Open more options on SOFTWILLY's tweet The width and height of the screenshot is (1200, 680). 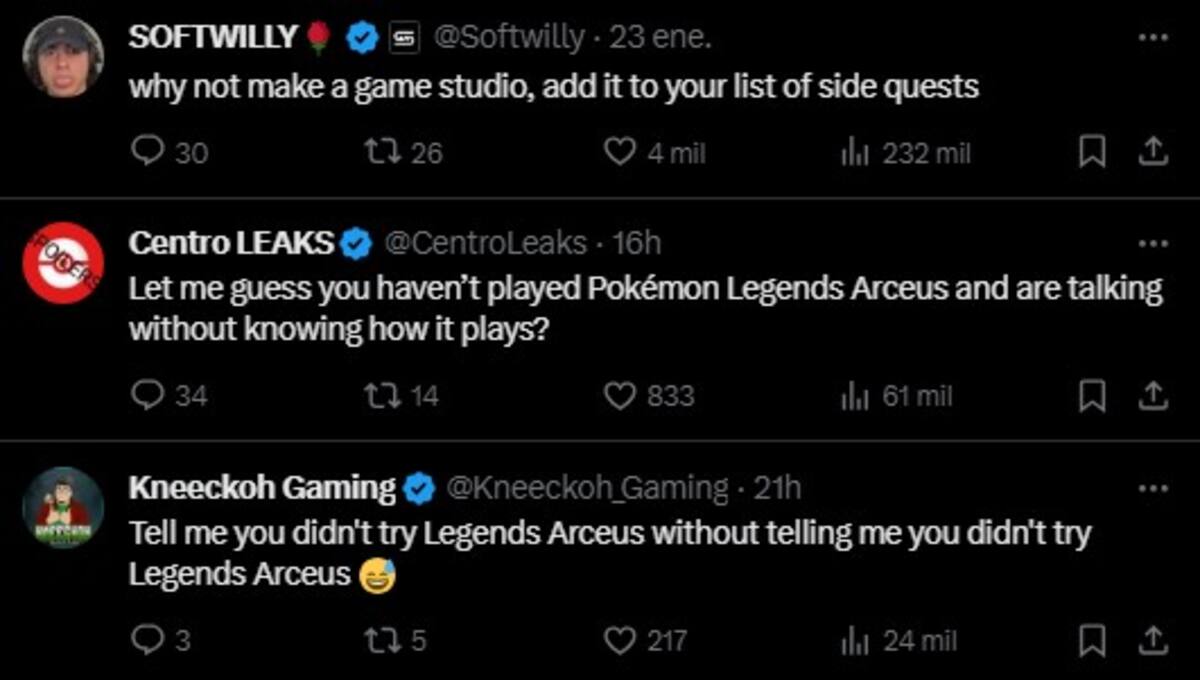point(1152,37)
